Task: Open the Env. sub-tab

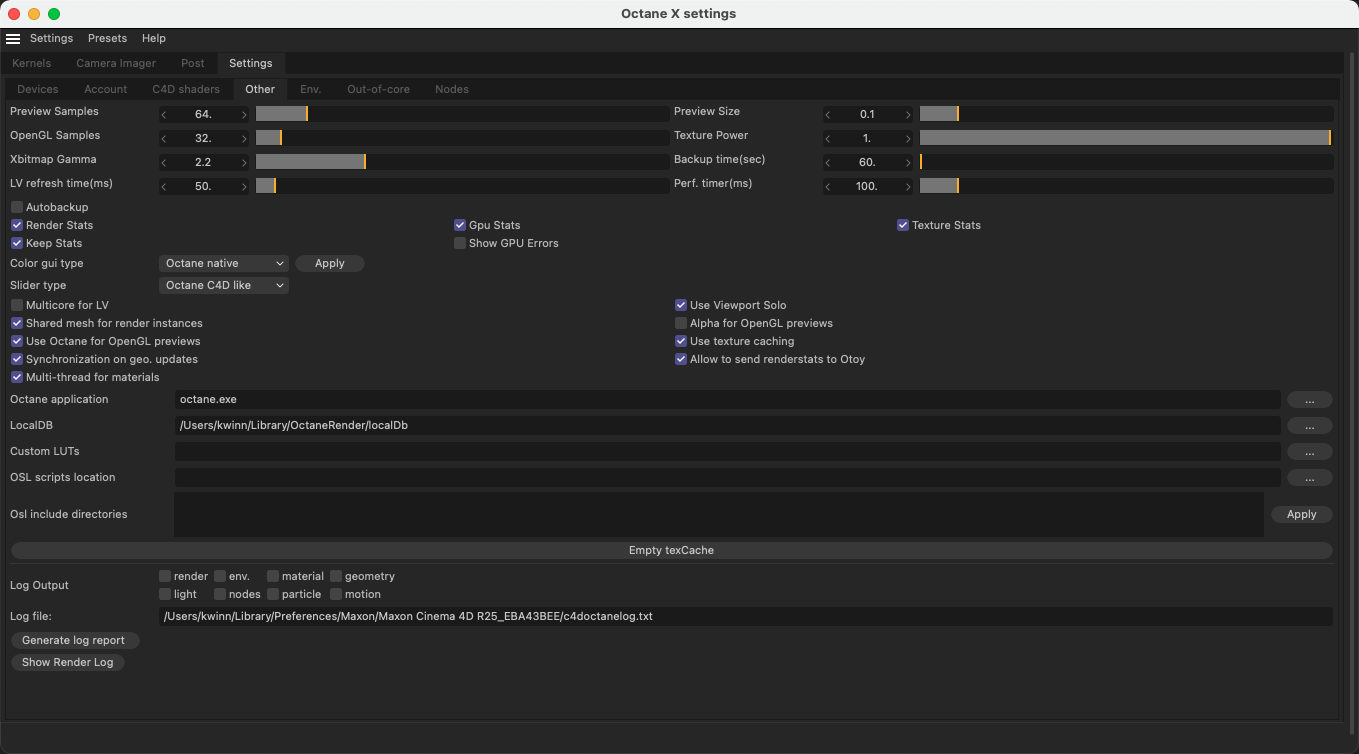Action: point(311,89)
